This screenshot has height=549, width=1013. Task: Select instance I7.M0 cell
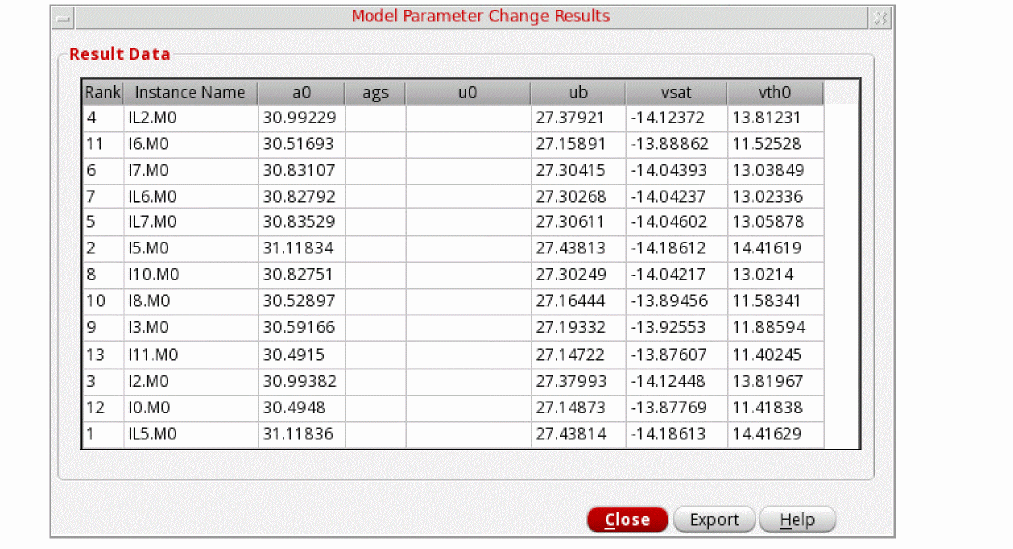pos(191,171)
